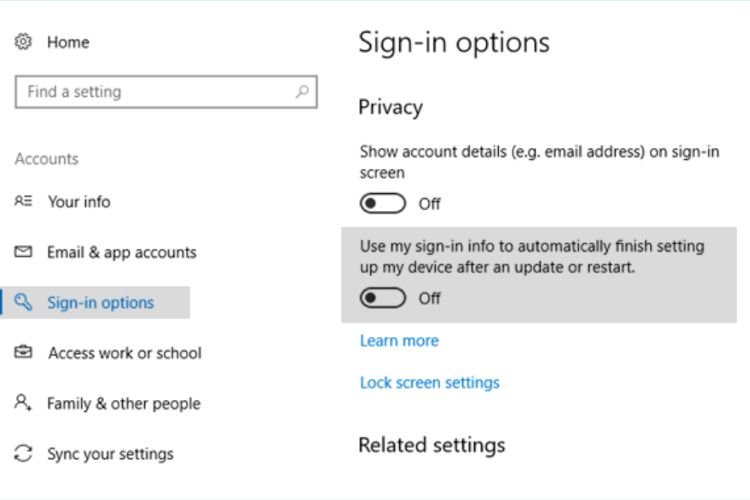Click the briefcase icon for Access work or school
Screen dimensions: 750x500
pos(23,353)
